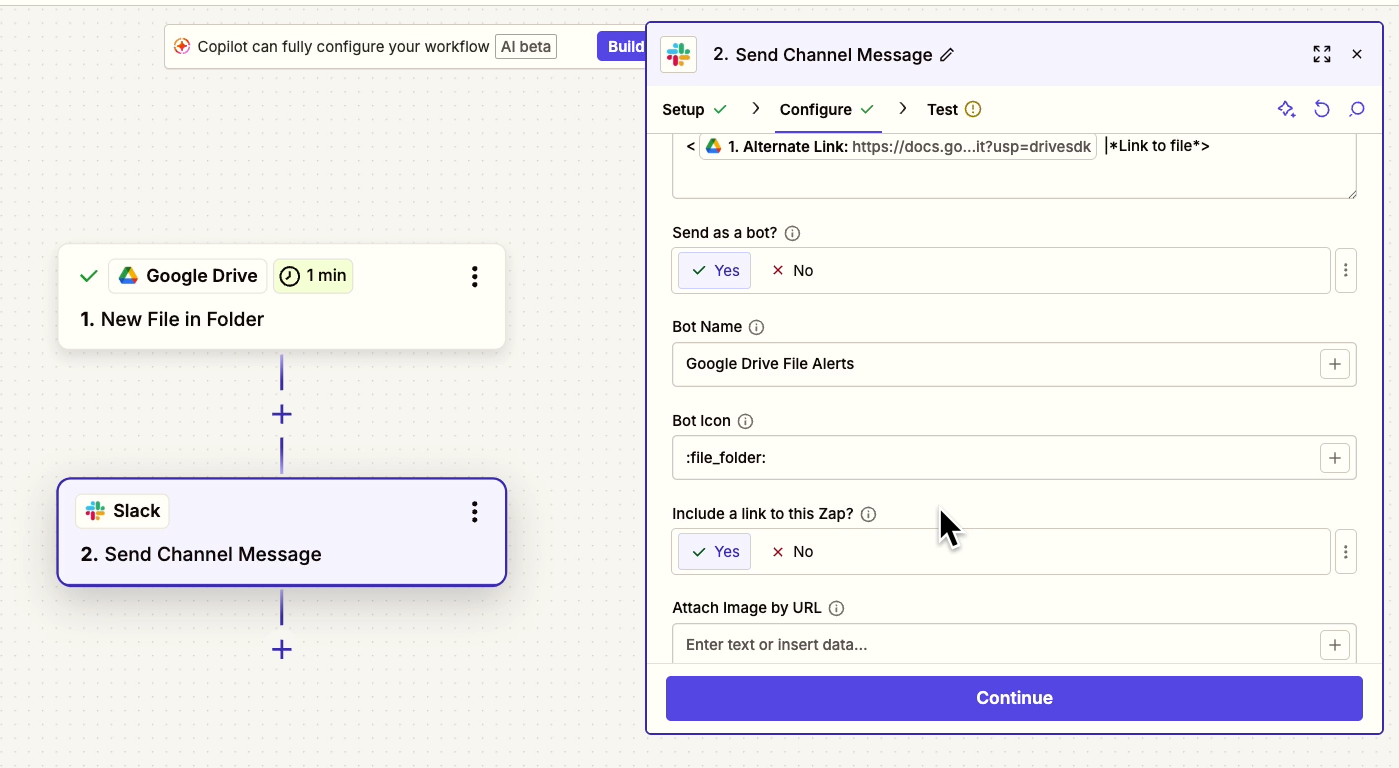Image resolution: width=1399 pixels, height=768 pixels.
Task: Click the green check on the Google Drive step
Action: tap(89, 276)
